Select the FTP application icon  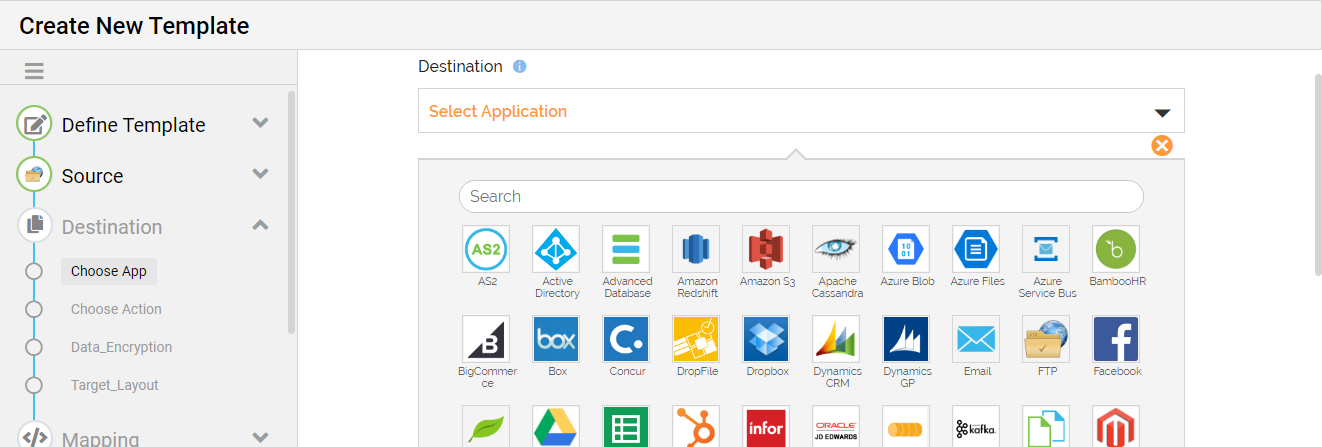click(x=1046, y=339)
